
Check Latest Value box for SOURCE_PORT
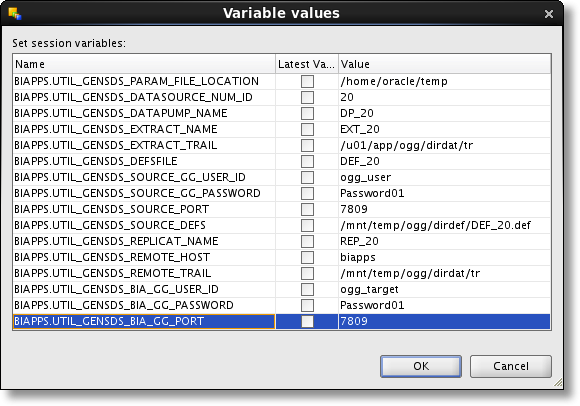click(307, 209)
